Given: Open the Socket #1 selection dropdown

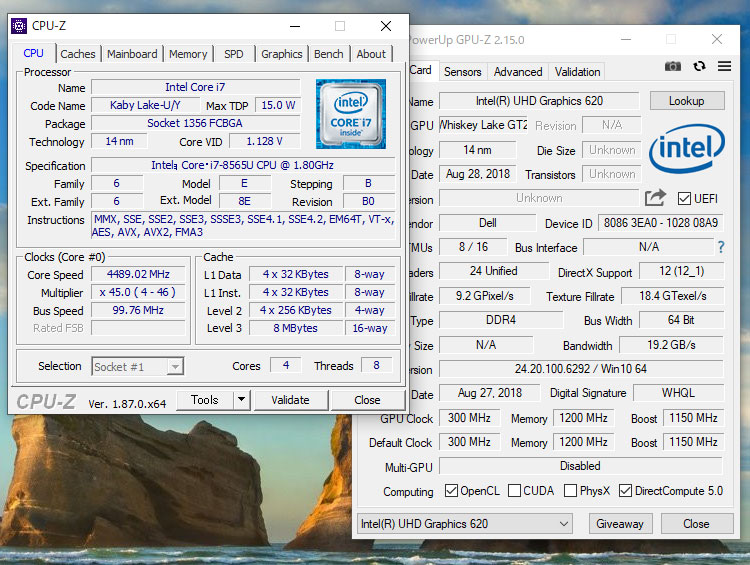Looking at the screenshot, I should (x=138, y=366).
